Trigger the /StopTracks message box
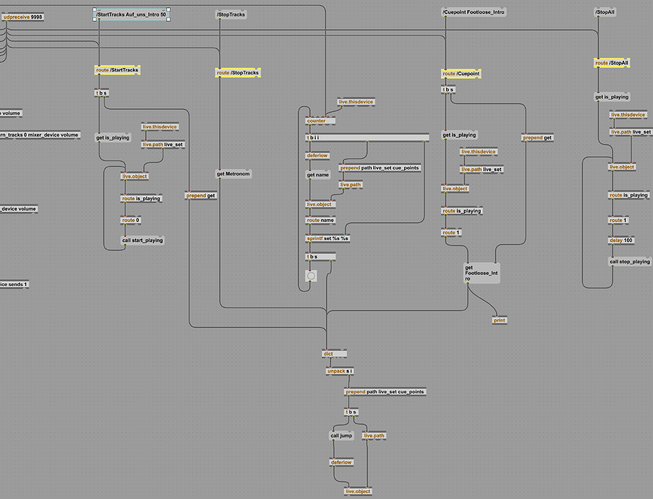653x499 pixels. pyautogui.click(x=231, y=15)
